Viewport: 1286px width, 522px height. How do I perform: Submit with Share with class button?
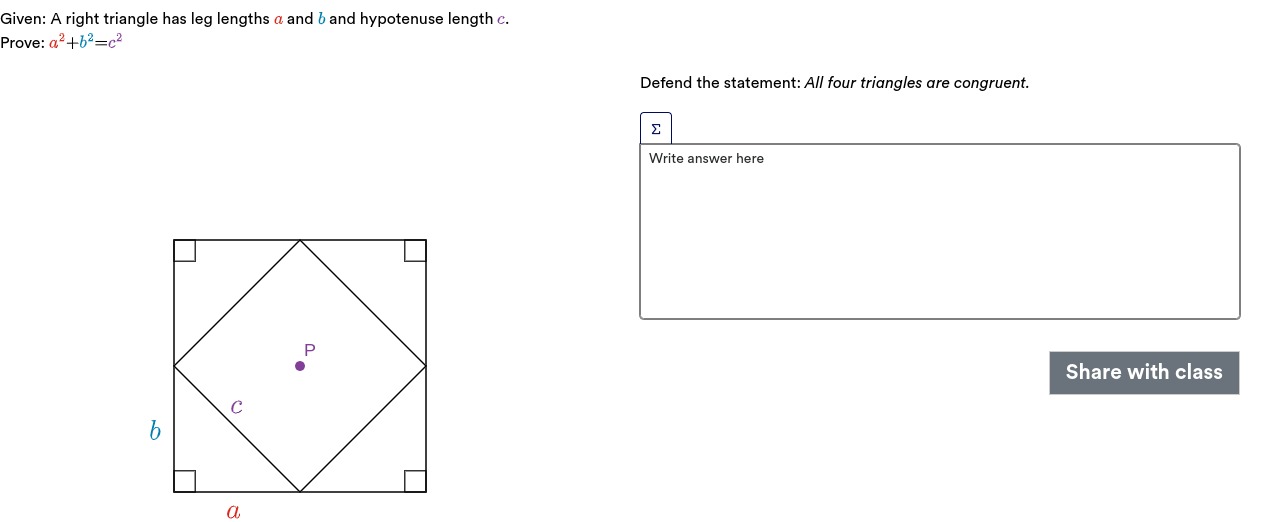1144,373
